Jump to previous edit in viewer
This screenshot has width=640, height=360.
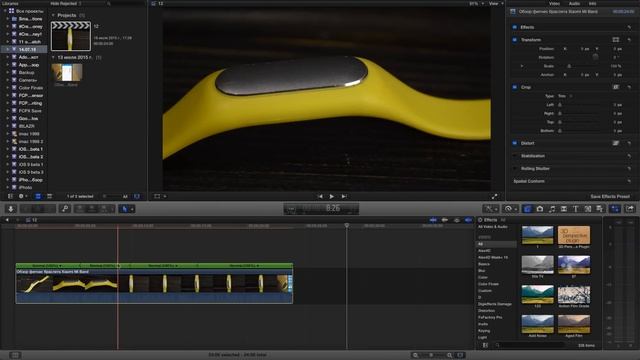[x=320, y=196]
